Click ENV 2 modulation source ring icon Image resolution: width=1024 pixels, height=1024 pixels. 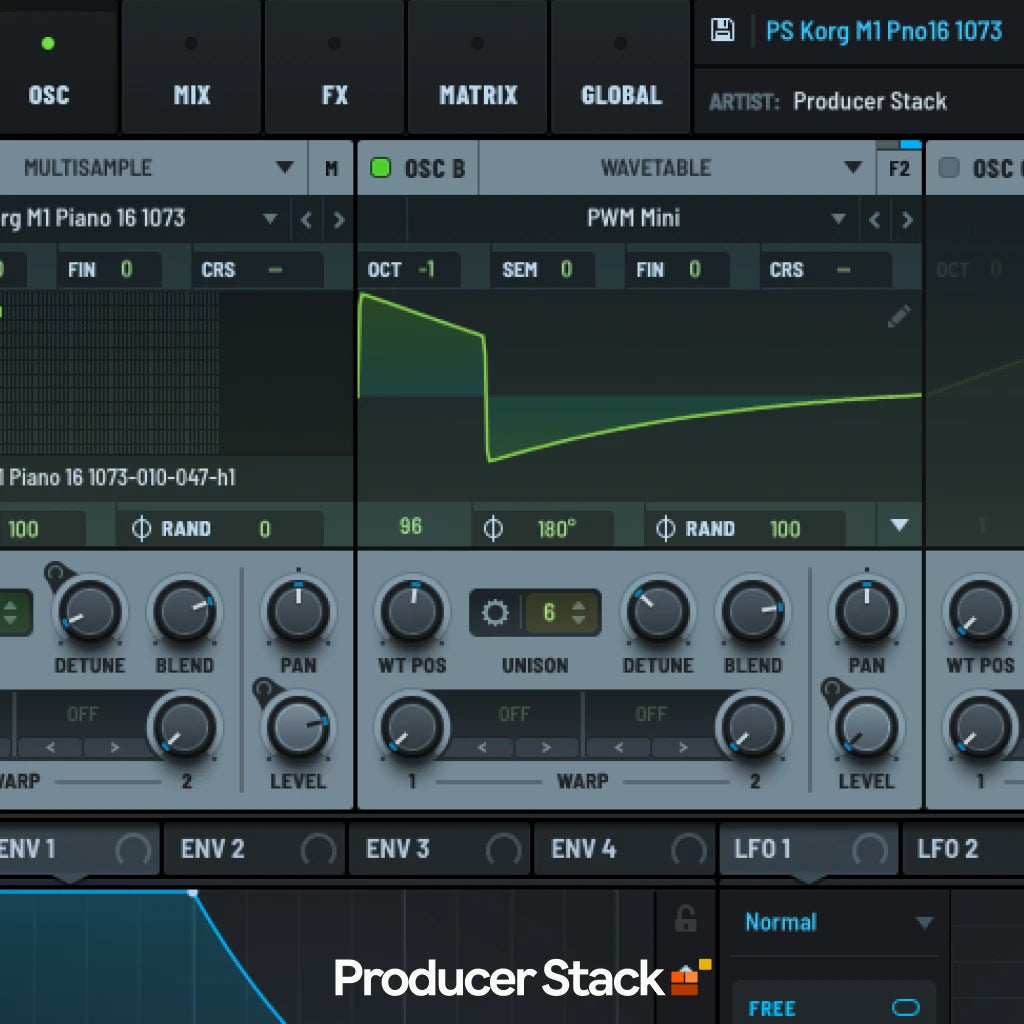318,850
